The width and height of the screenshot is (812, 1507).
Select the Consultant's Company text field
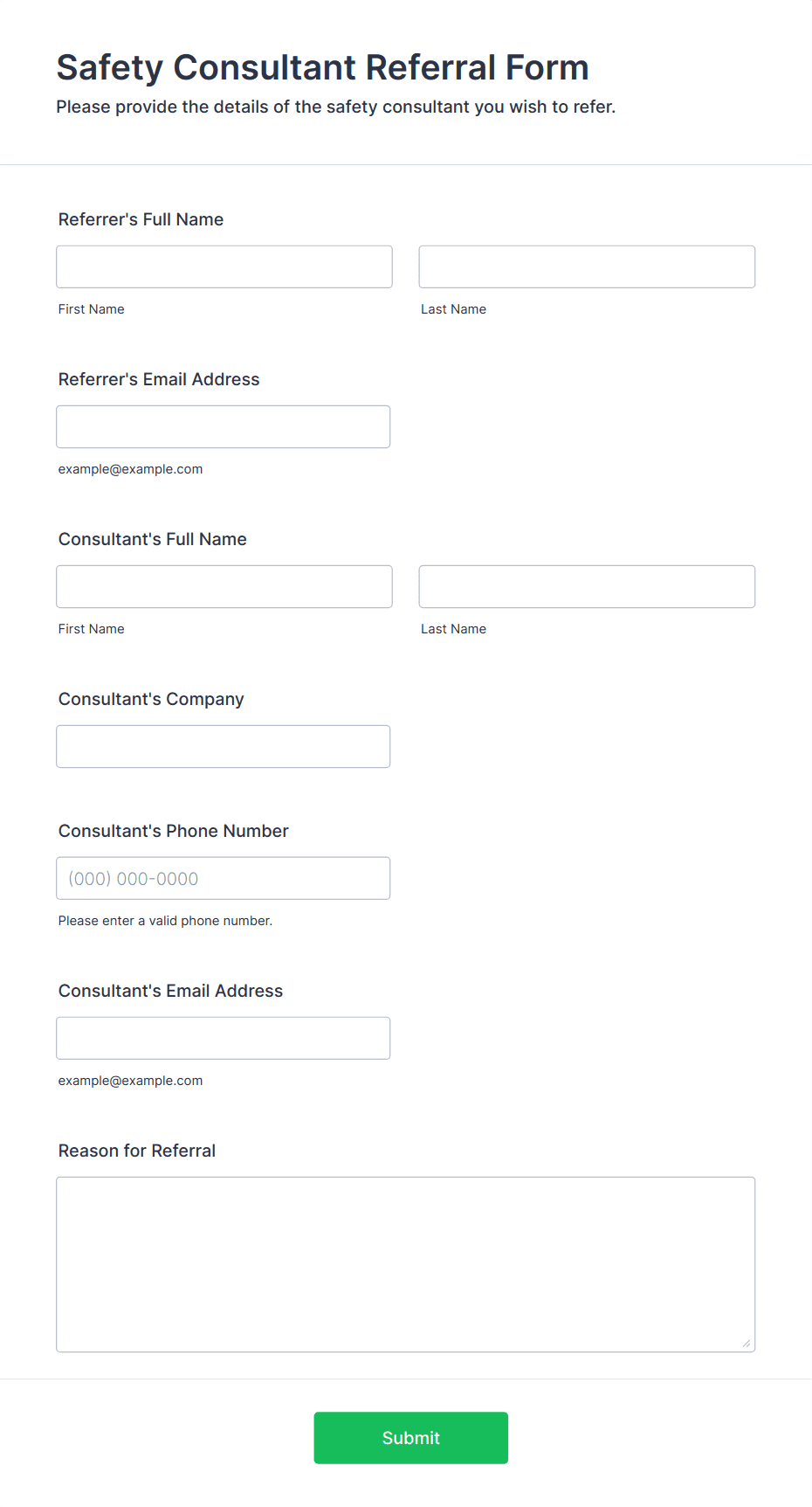coord(224,746)
